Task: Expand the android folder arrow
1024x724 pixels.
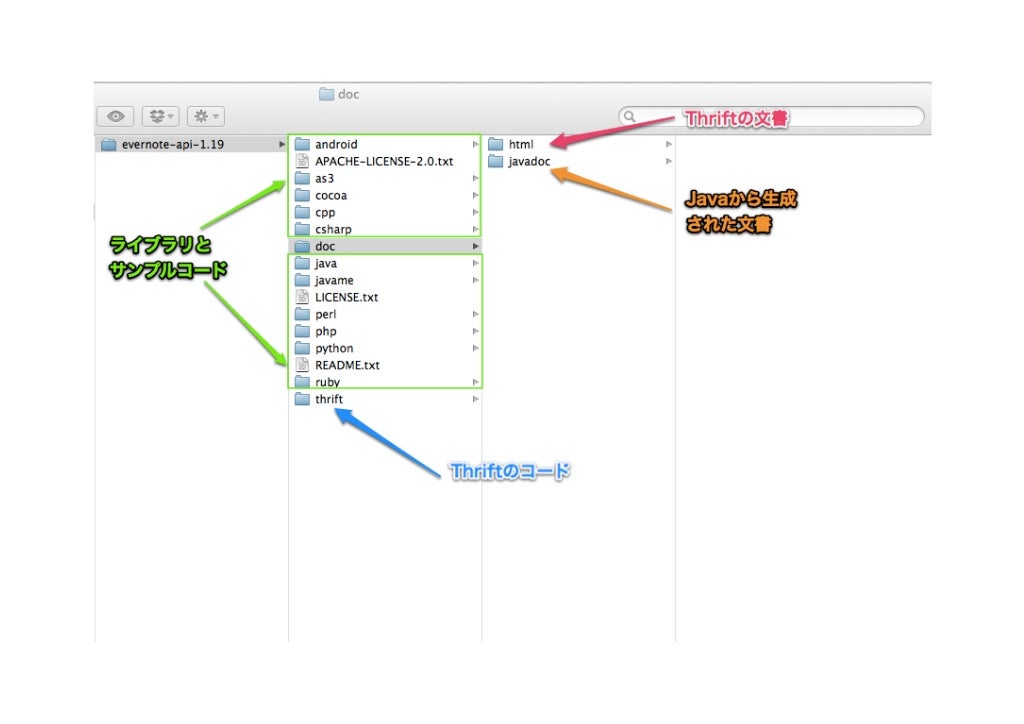Action: (x=475, y=144)
